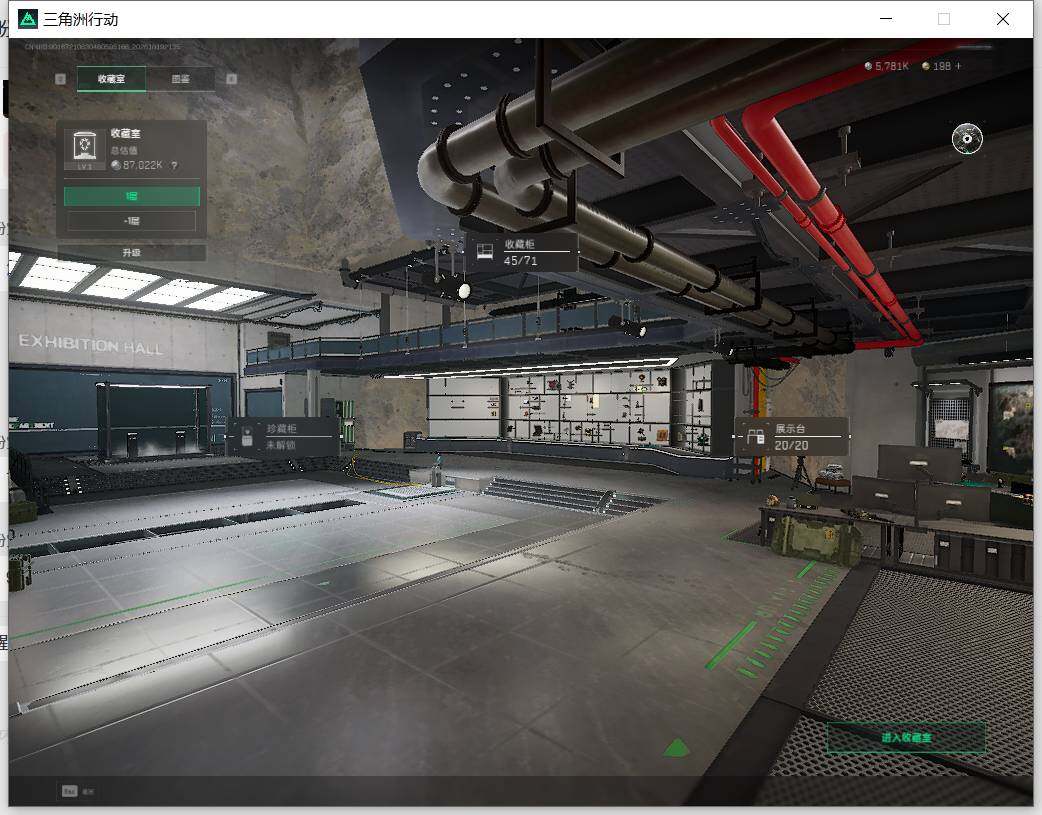Click the 进入收藏室 button
The image size is (1042, 815).
906,737
